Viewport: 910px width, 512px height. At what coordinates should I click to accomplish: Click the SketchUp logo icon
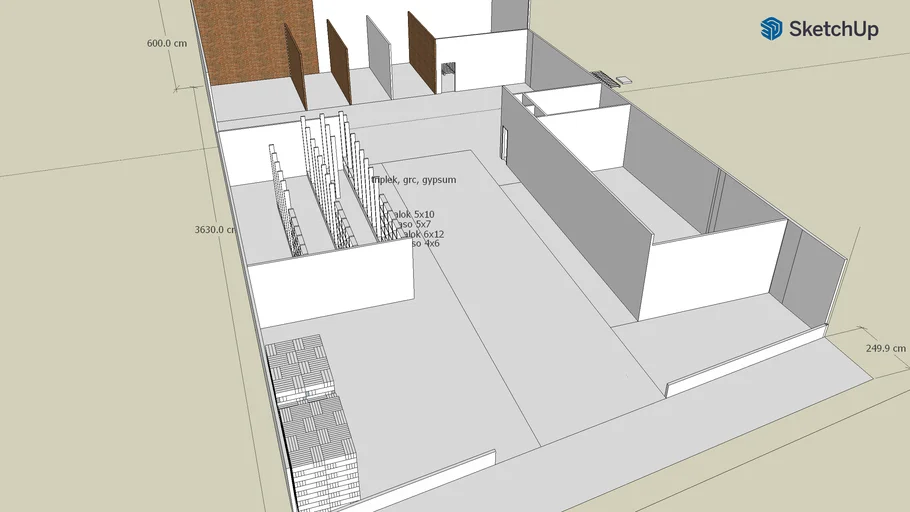[771, 29]
